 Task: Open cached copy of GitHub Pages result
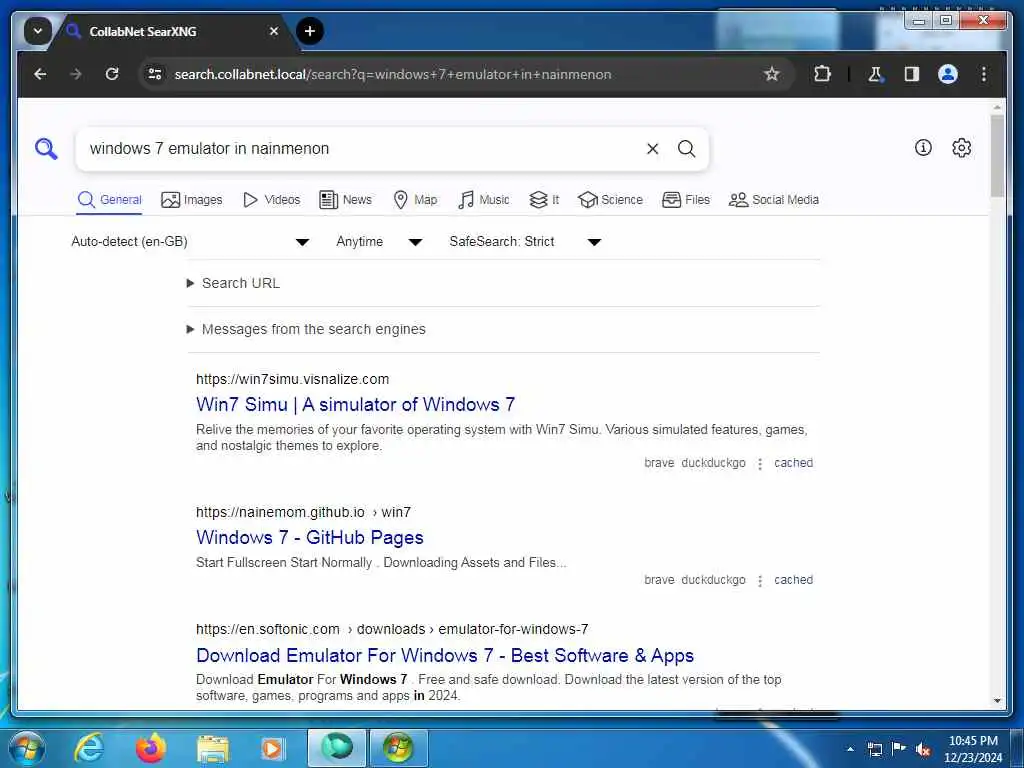pyautogui.click(x=793, y=580)
